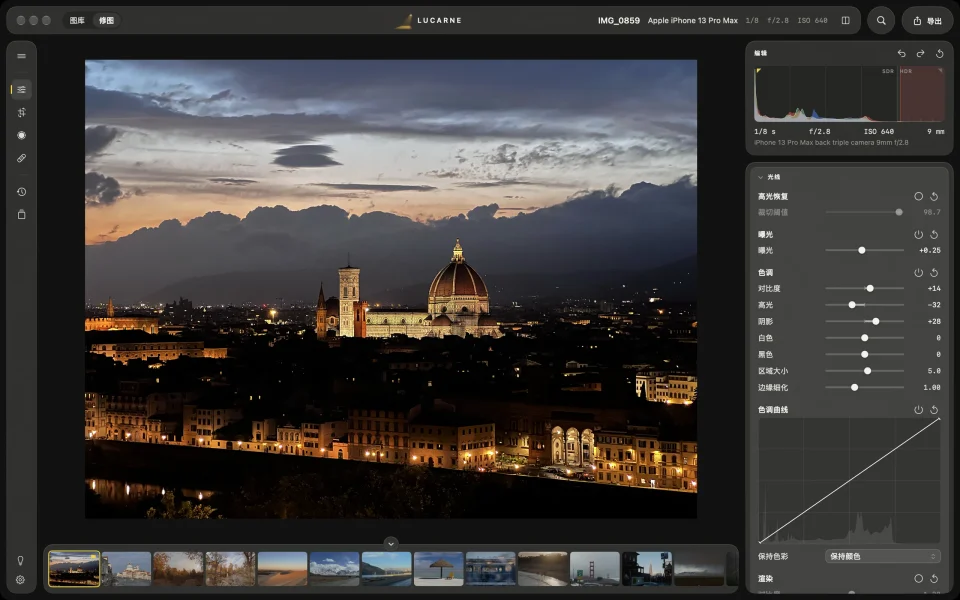Reset all edits in the 编辑 panel header
This screenshot has width=960, height=600.
pos(940,53)
